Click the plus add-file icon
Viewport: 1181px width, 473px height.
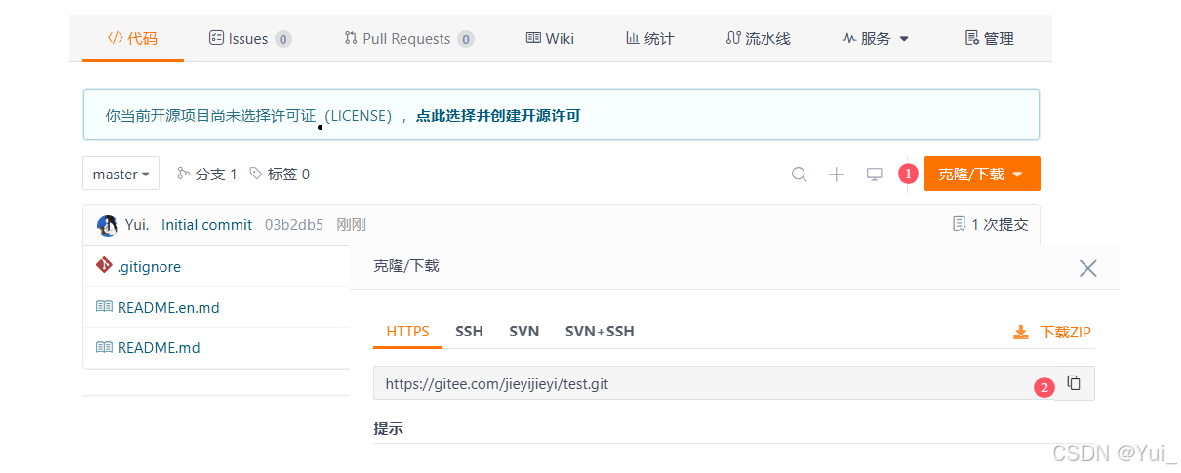coord(837,175)
